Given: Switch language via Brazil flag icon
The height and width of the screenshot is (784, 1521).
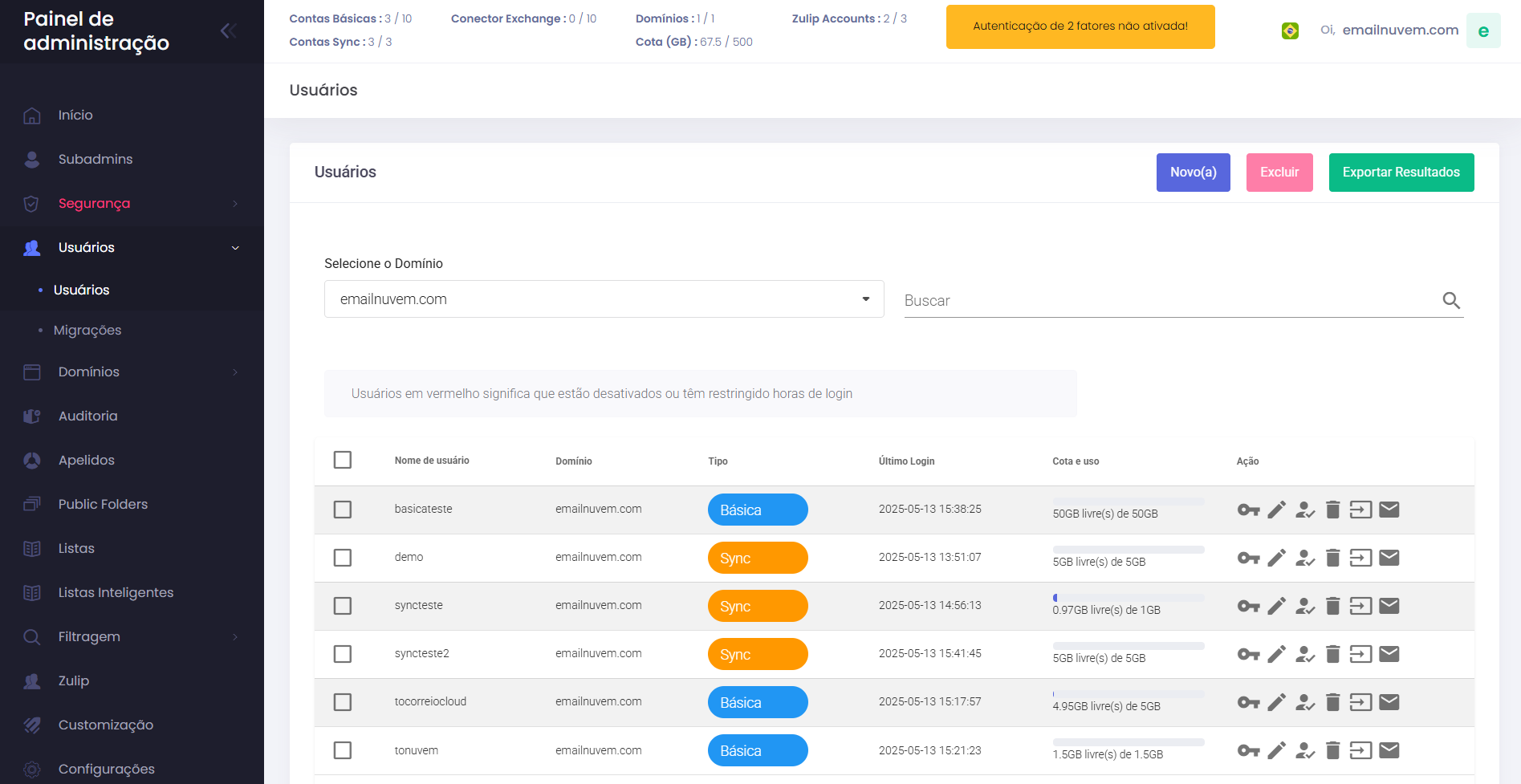Looking at the screenshot, I should 1290,30.
